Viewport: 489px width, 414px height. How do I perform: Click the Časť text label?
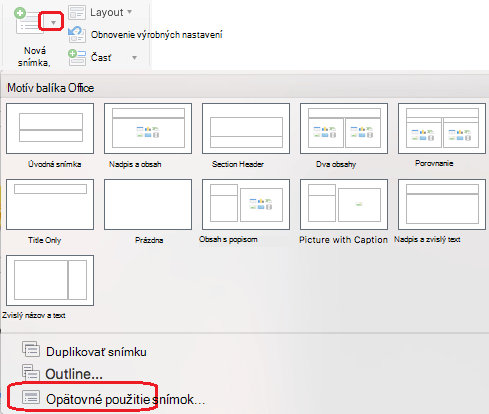click(101, 58)
